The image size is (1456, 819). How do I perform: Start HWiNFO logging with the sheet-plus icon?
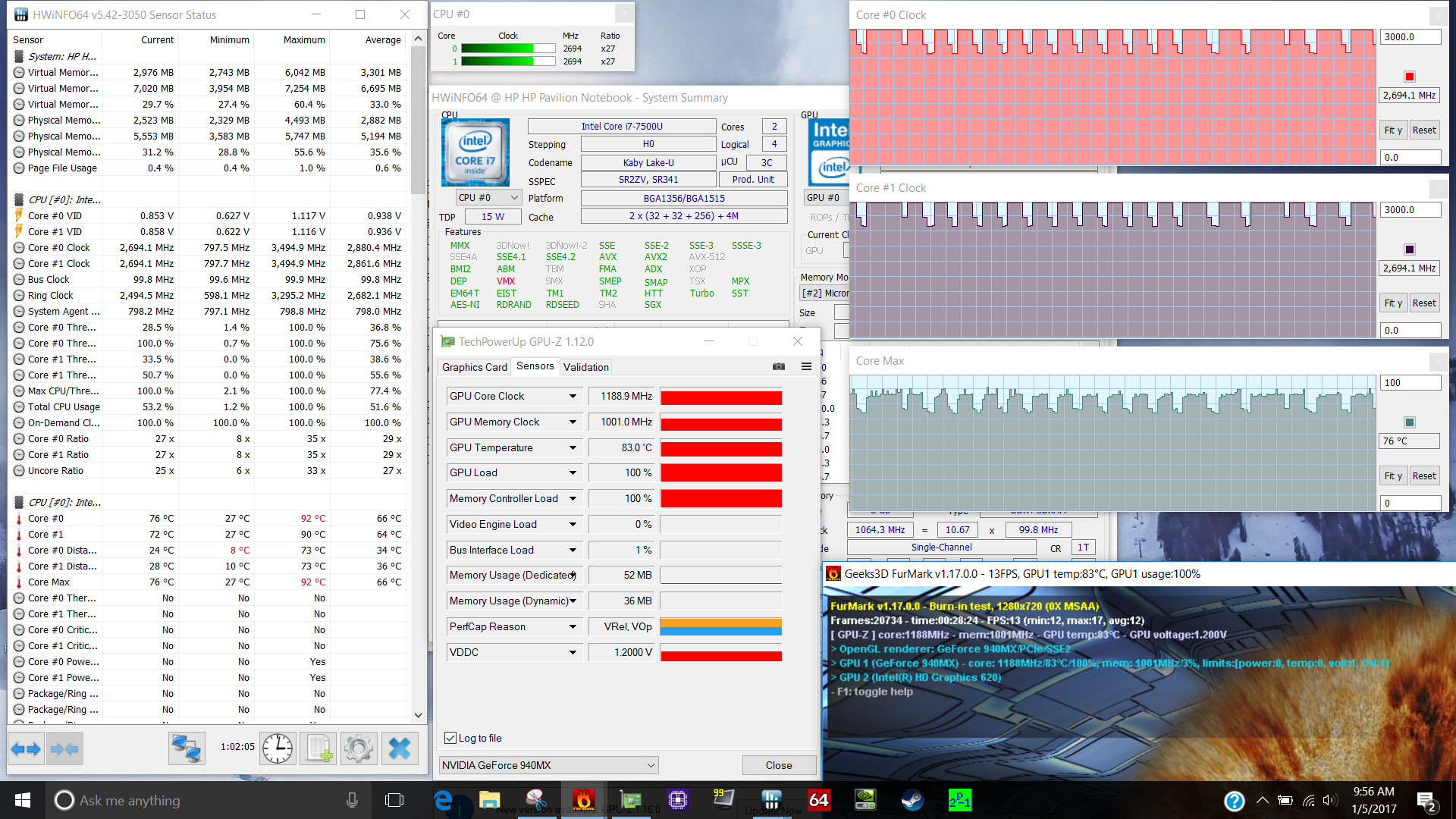pyautogui.click(x=318, y=749)
